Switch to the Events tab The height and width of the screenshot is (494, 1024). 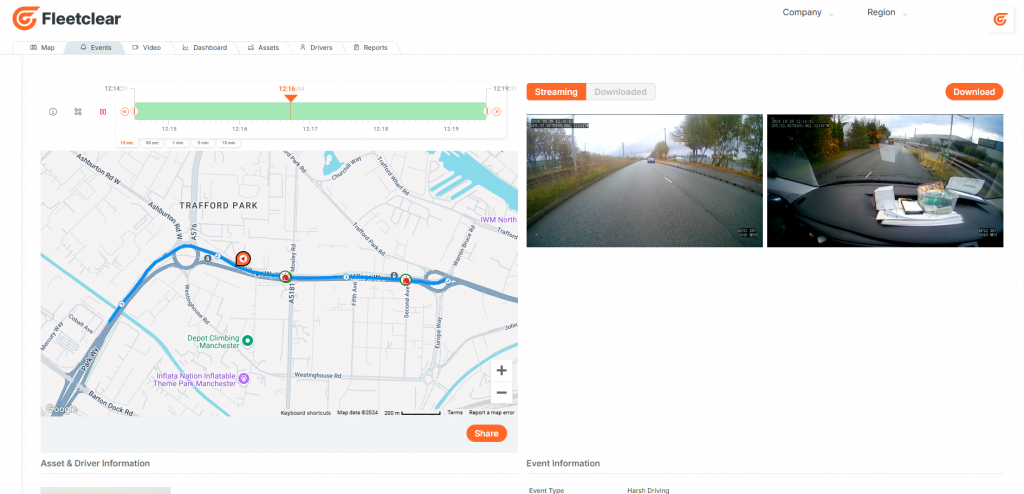95,48
